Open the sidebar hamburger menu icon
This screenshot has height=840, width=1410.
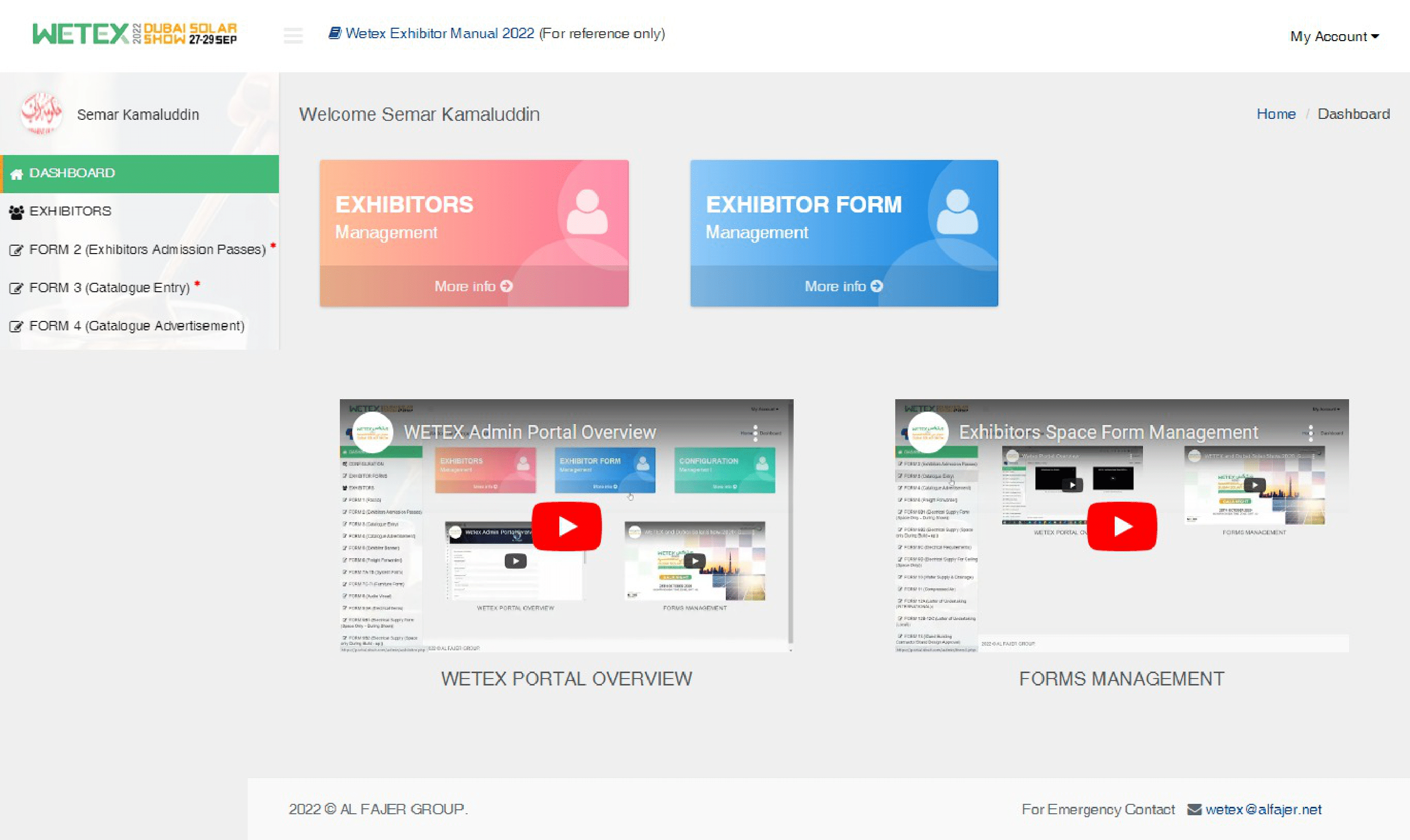click(x=293, y=36)
